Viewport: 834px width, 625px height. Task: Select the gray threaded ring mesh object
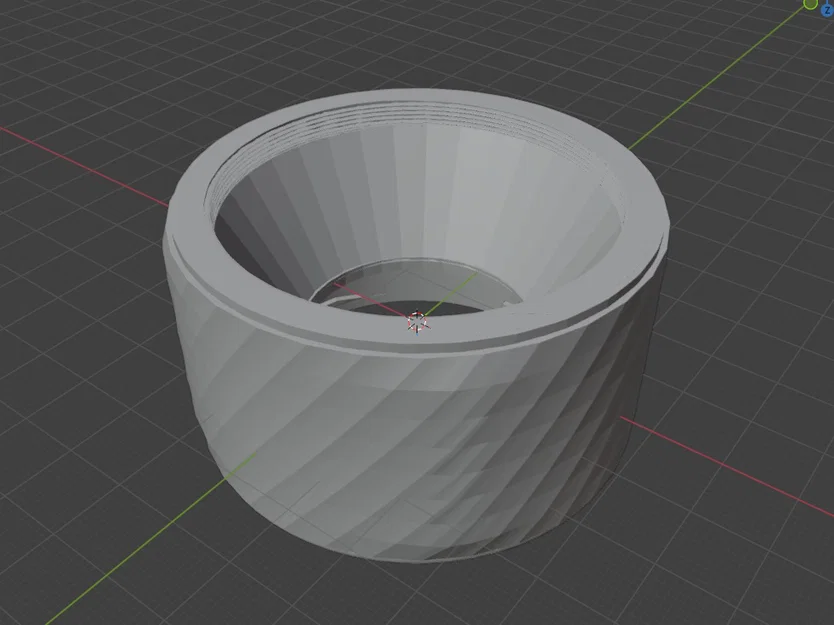click(x=416, y=324)
